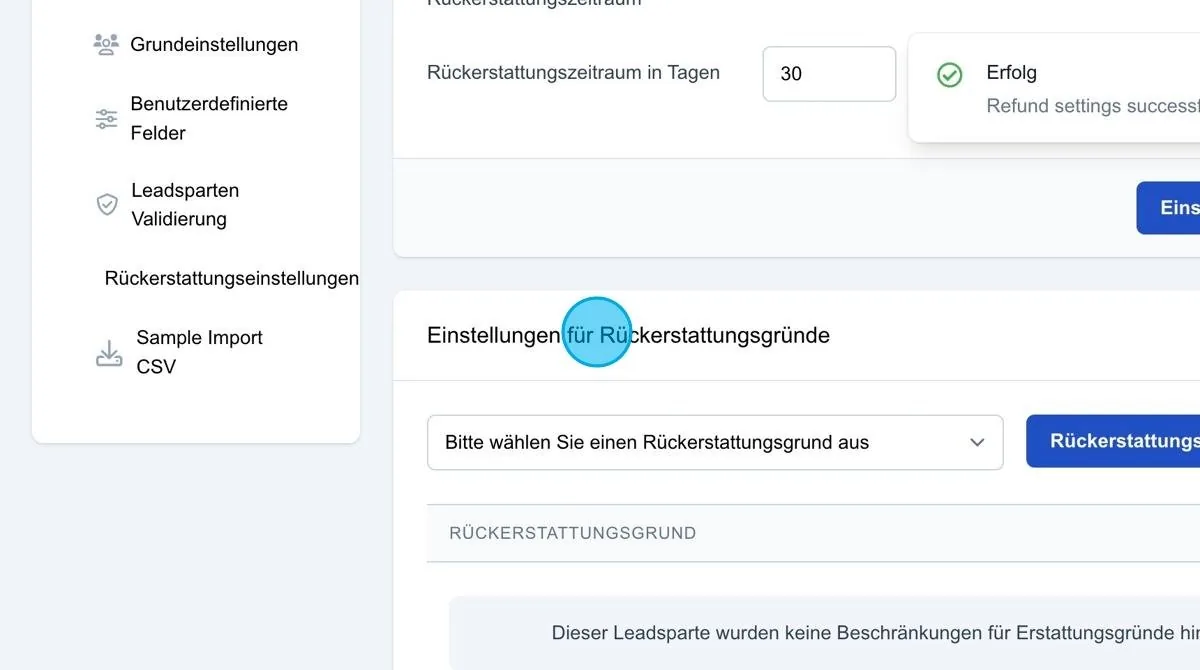1200x670 pixels.
Task: Go to Leadsparten Validierung
Action: point(185,204)
